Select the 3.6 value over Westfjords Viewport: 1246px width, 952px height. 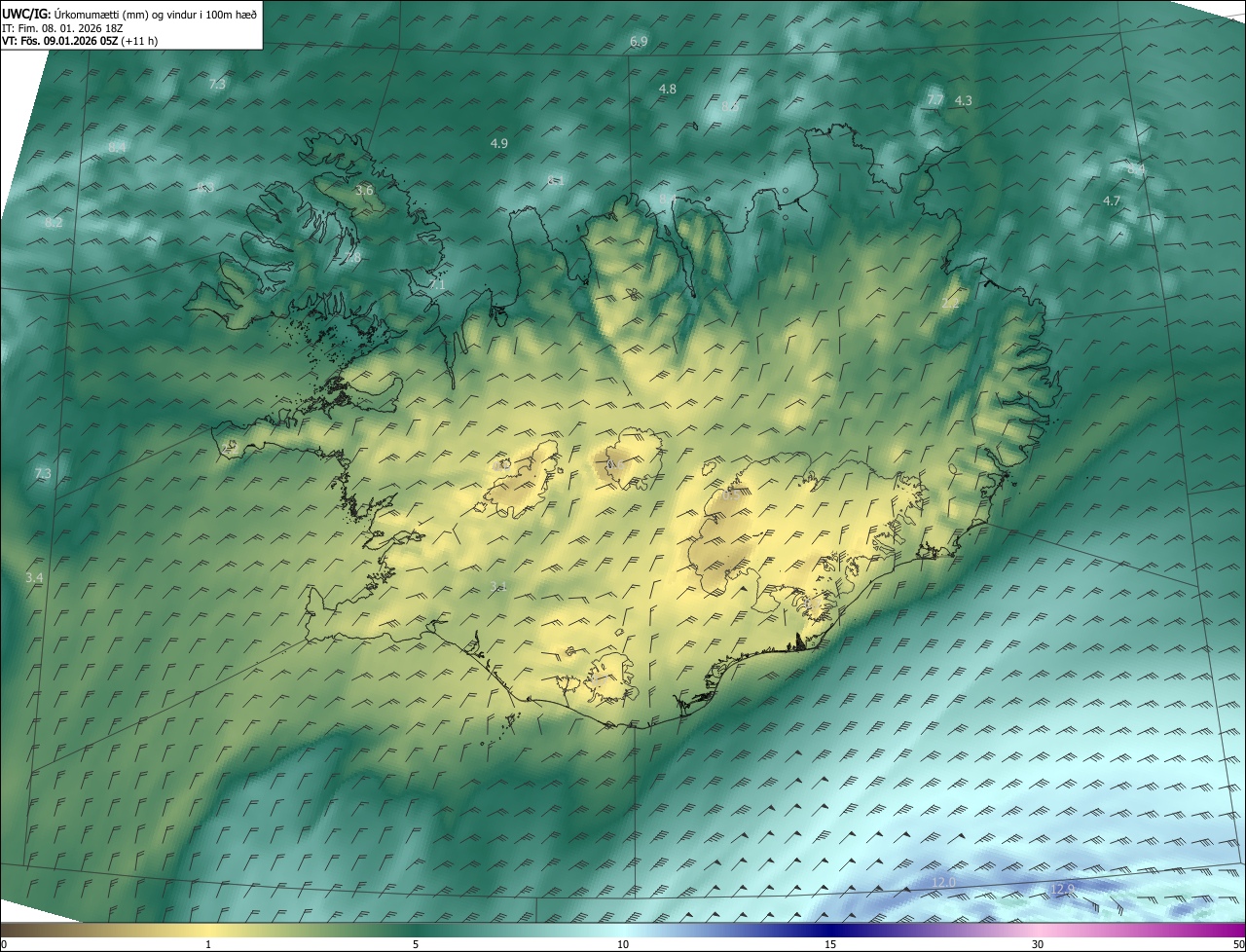coord(365,191)
